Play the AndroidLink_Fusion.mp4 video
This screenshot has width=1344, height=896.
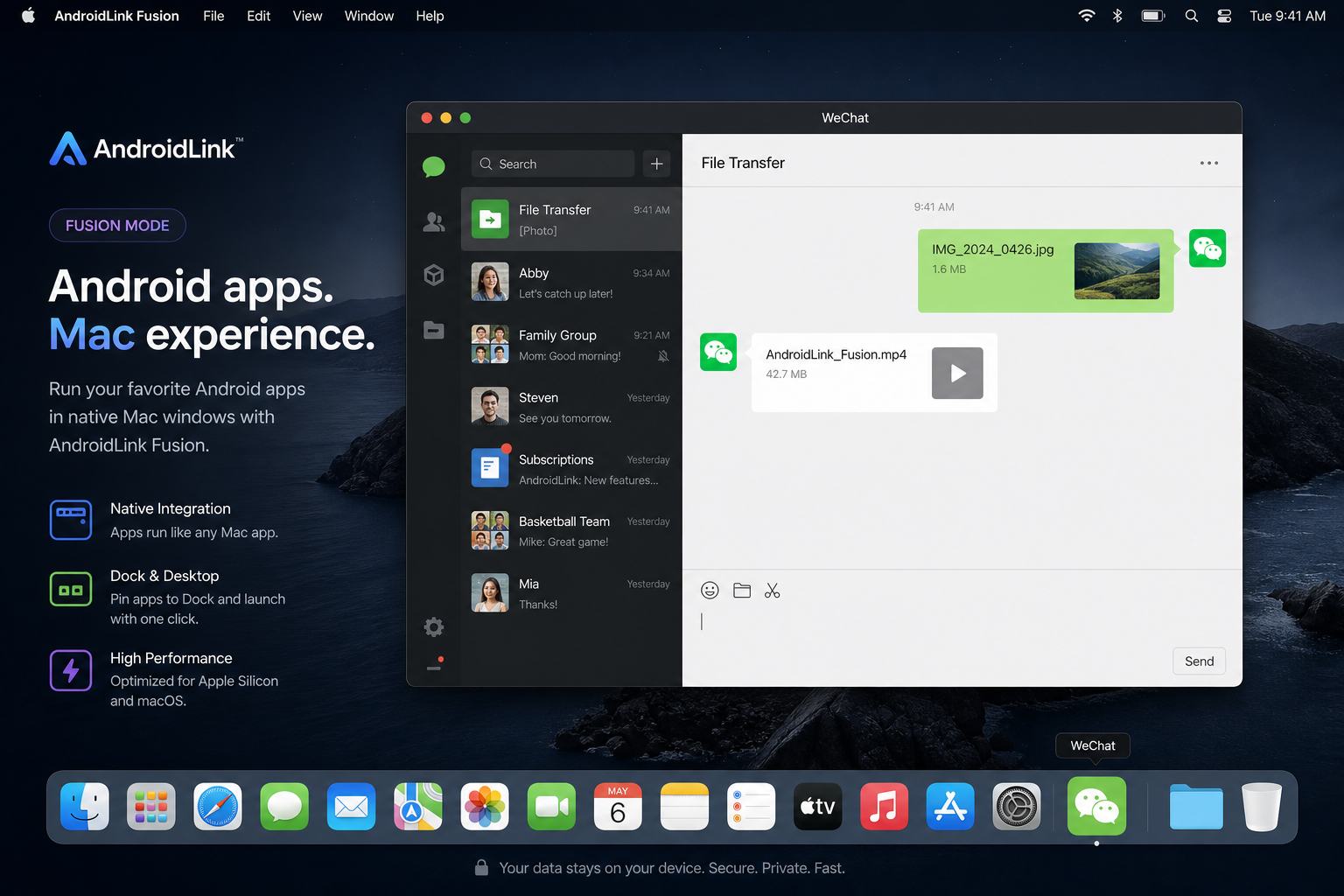957,373
